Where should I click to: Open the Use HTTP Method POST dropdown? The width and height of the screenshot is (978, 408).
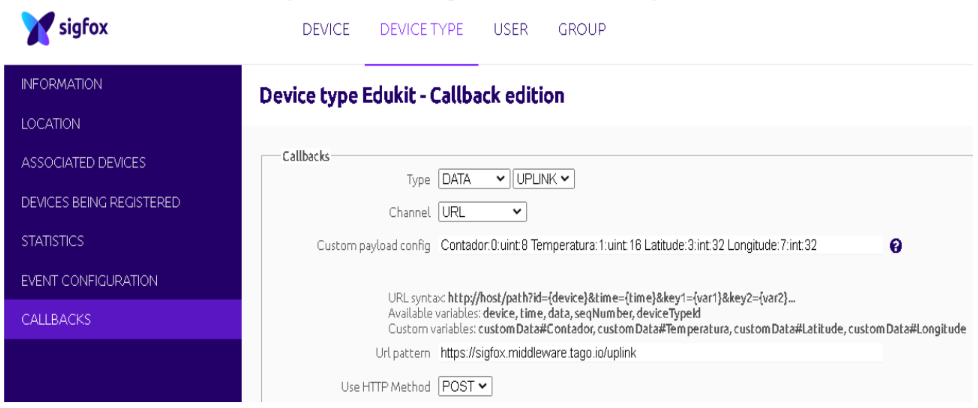(x=465, y=386)
